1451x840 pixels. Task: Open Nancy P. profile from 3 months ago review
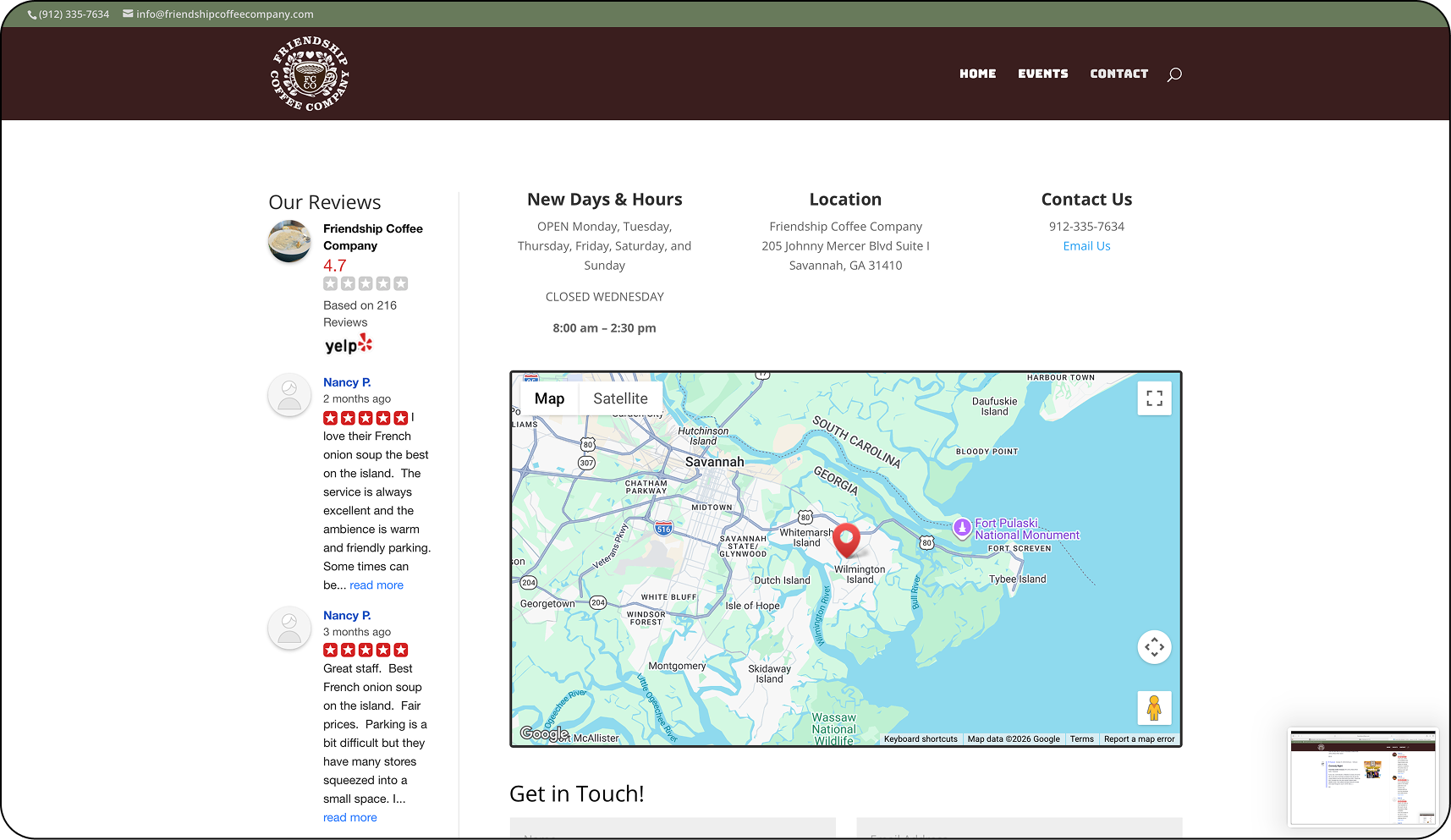(347, 615)
